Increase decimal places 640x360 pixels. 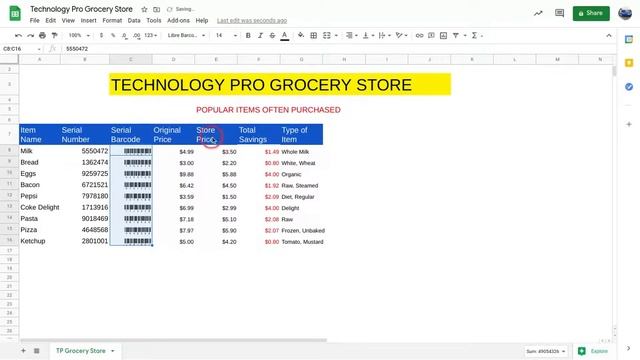pyautogui.click(x=137, y=36)
